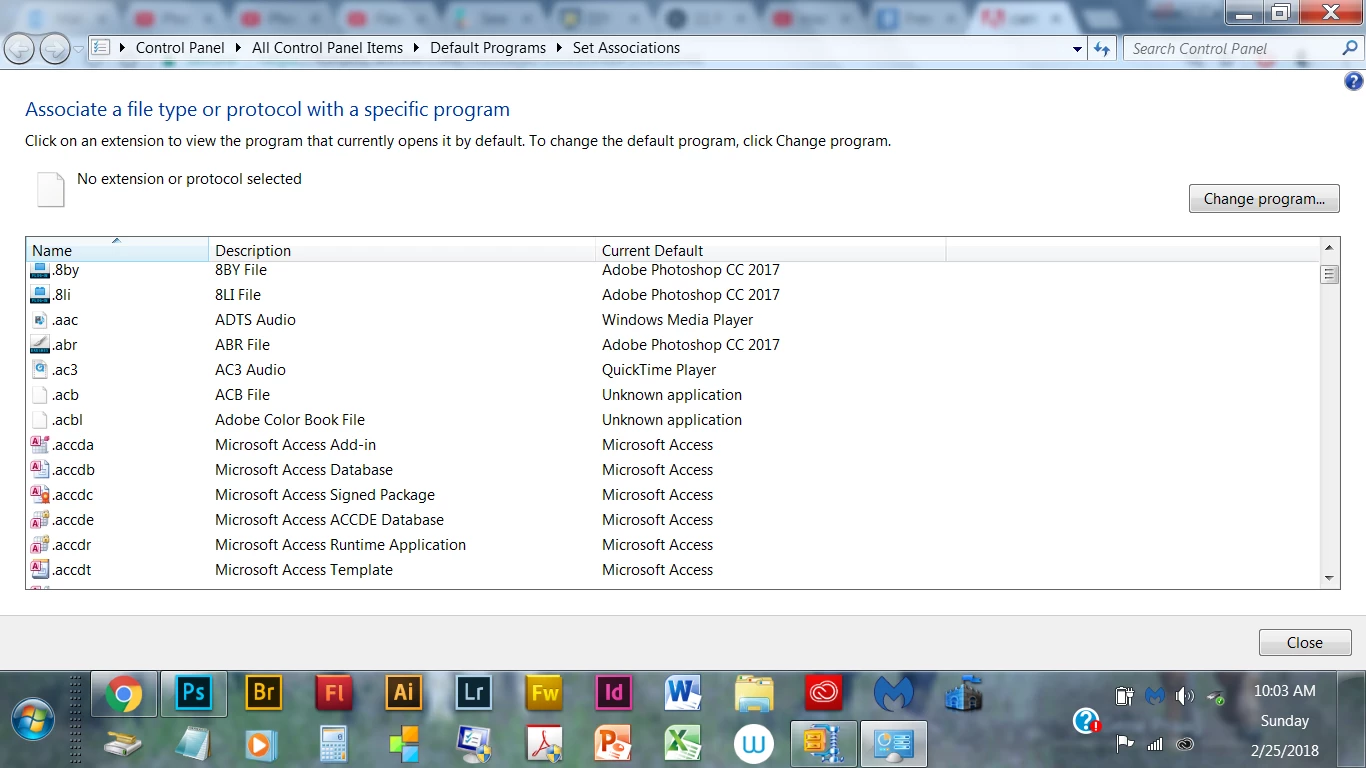Click "QuickTime Player" default entry
The image size is (1366, 768).
point(659,370)
